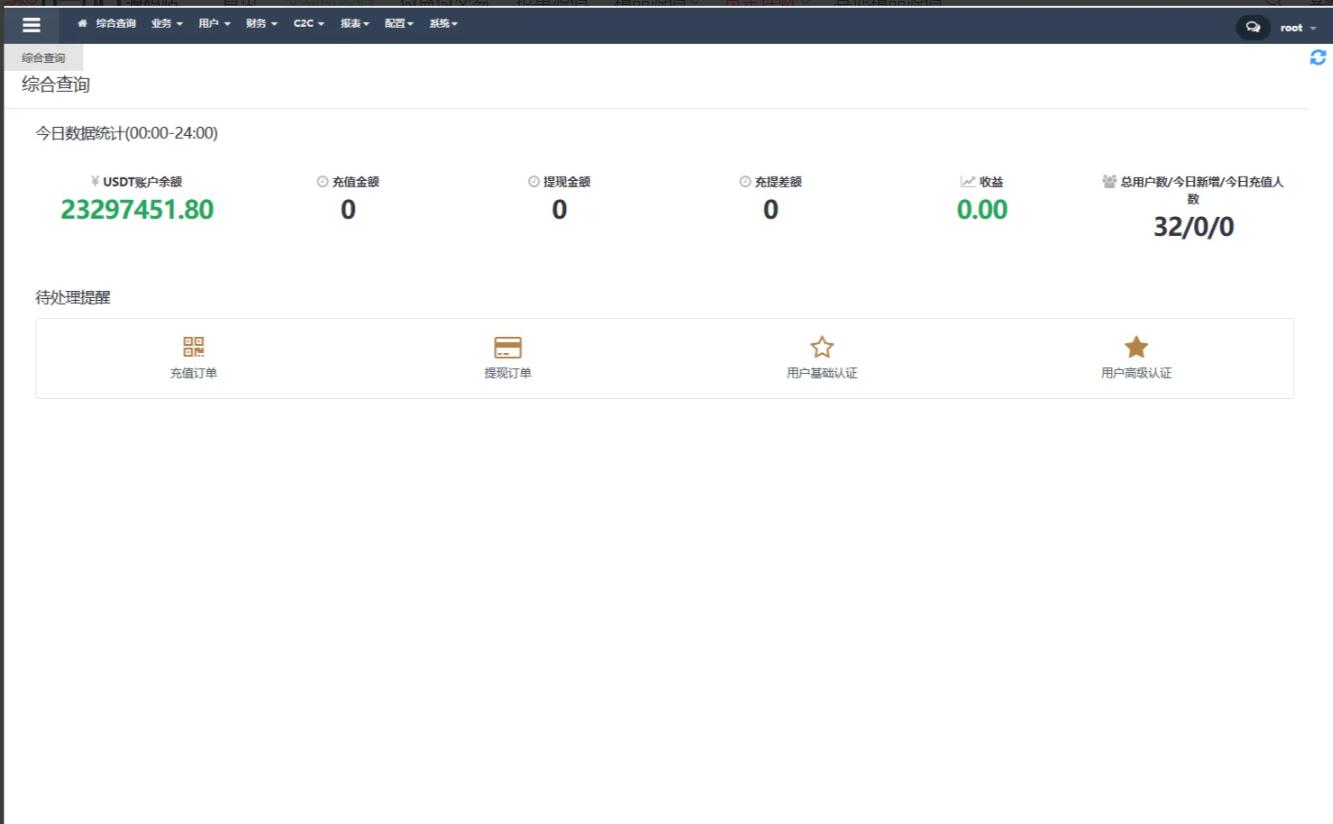The image size is (1333, 824).
Task: Click the user count value 32/0/0
Action: click(1193, 227)
